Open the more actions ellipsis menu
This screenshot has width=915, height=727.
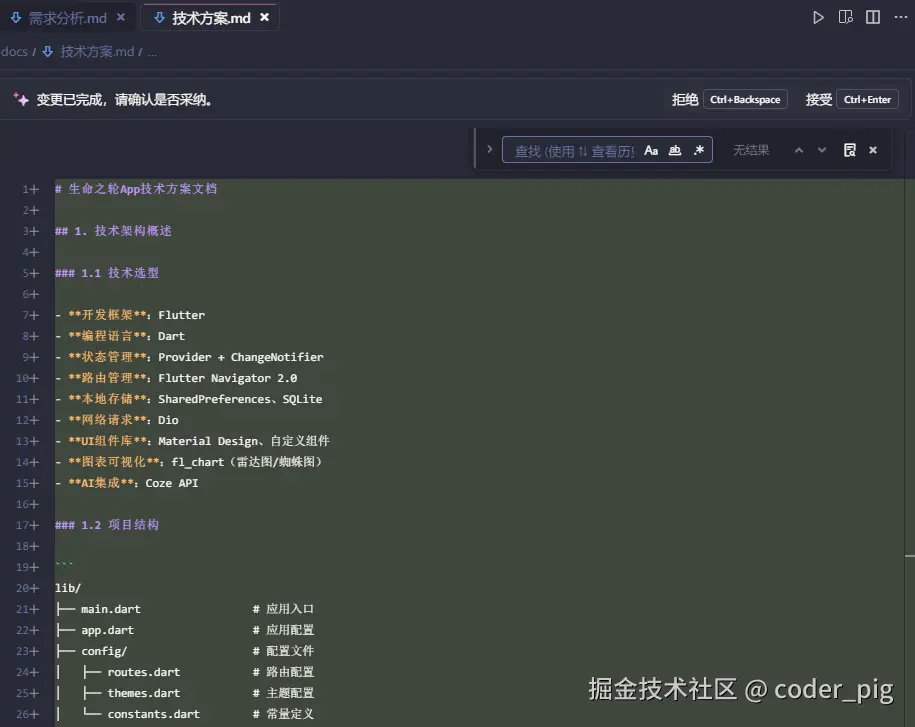pos(900,18)
